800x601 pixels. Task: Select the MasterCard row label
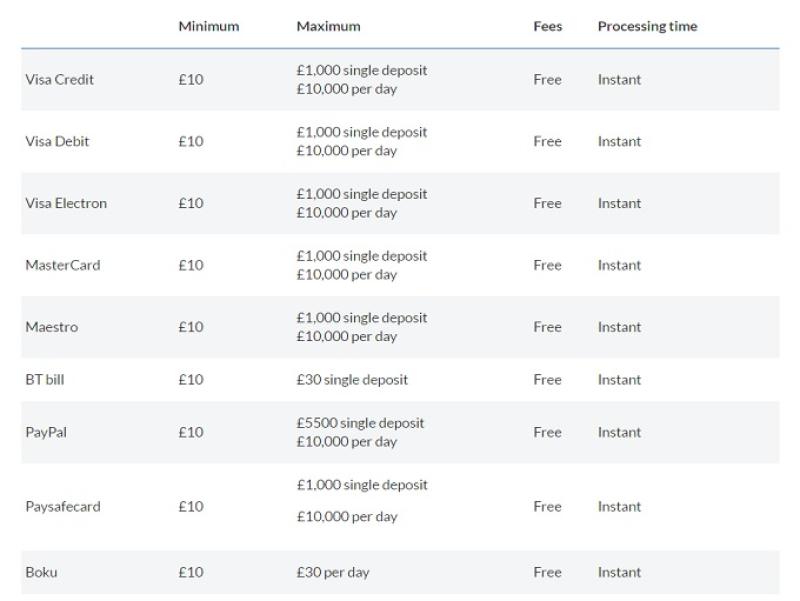pos(63,266)
